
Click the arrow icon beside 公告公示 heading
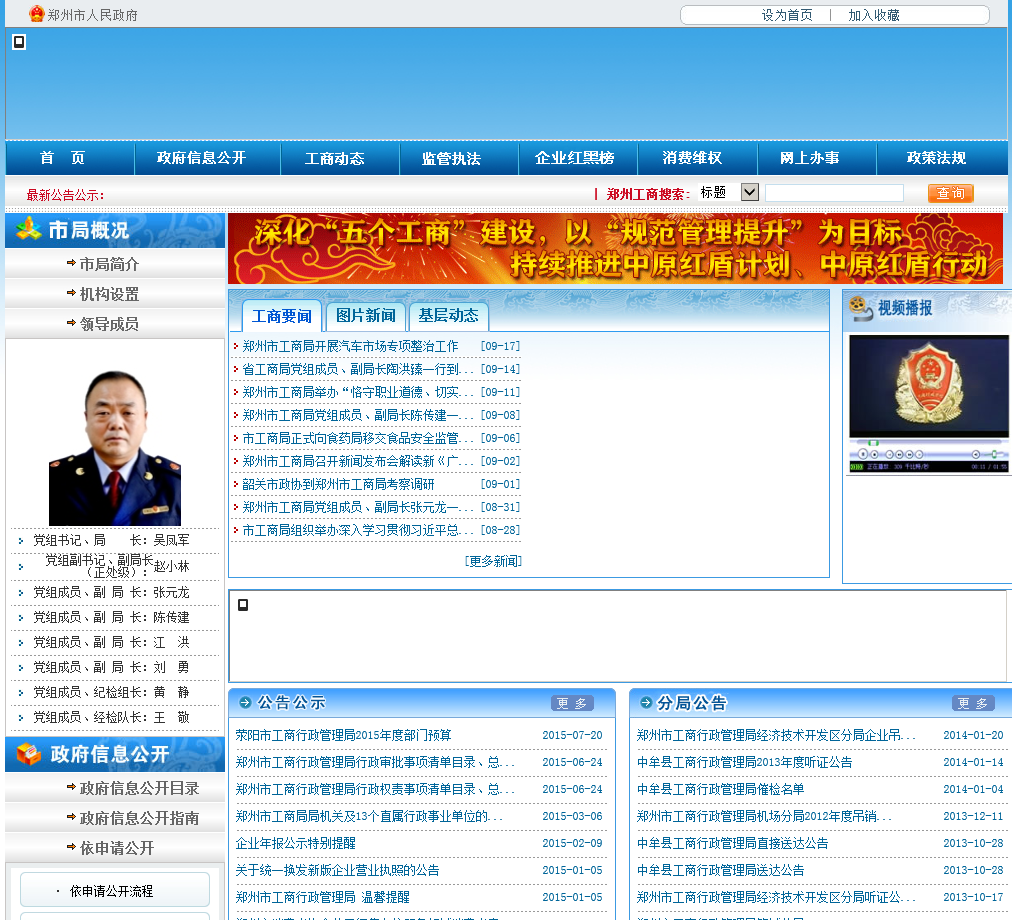[x=245, y=702]
